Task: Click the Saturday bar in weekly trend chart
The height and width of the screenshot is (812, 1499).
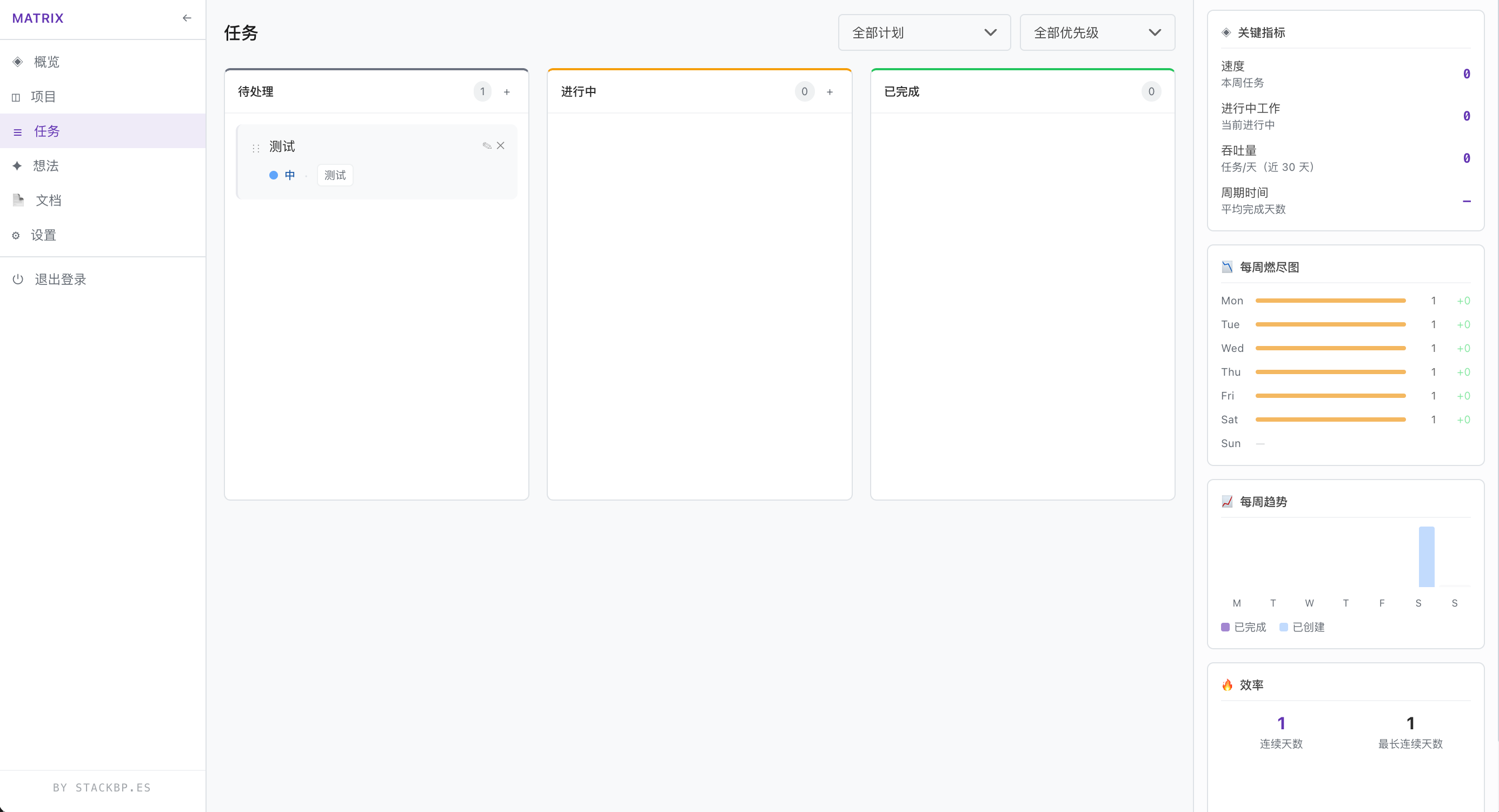Action: coord(1426,557)
